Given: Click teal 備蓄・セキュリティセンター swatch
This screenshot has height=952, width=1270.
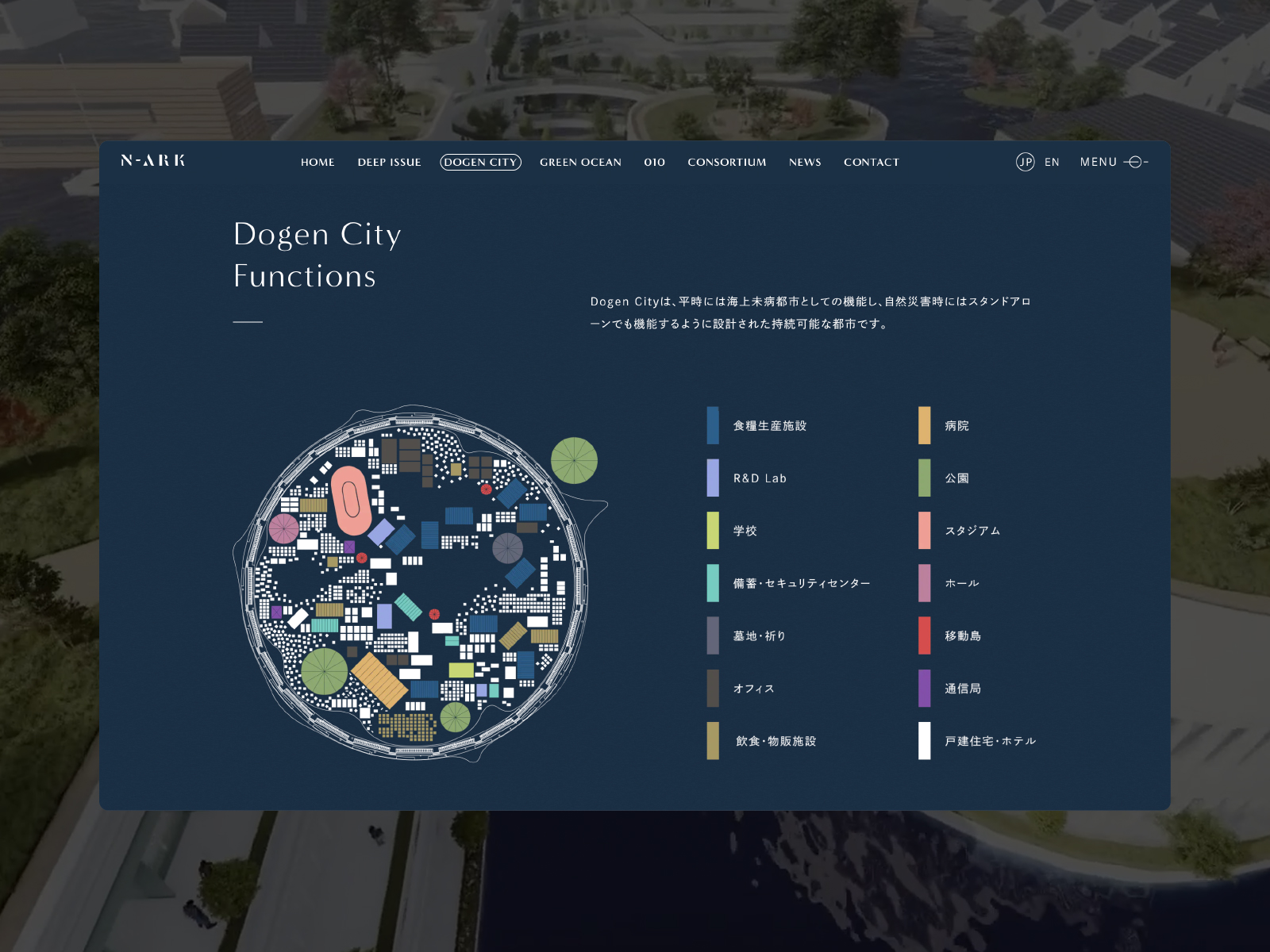Looking at the screenshot, I should click(x=713, y=583).
